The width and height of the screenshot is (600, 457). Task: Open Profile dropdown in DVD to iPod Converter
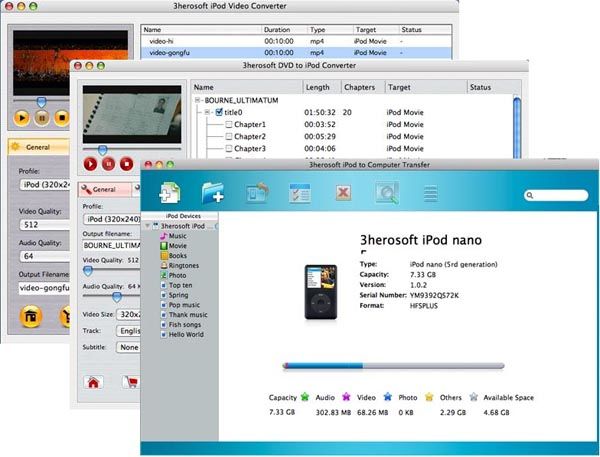pos(112,219)
